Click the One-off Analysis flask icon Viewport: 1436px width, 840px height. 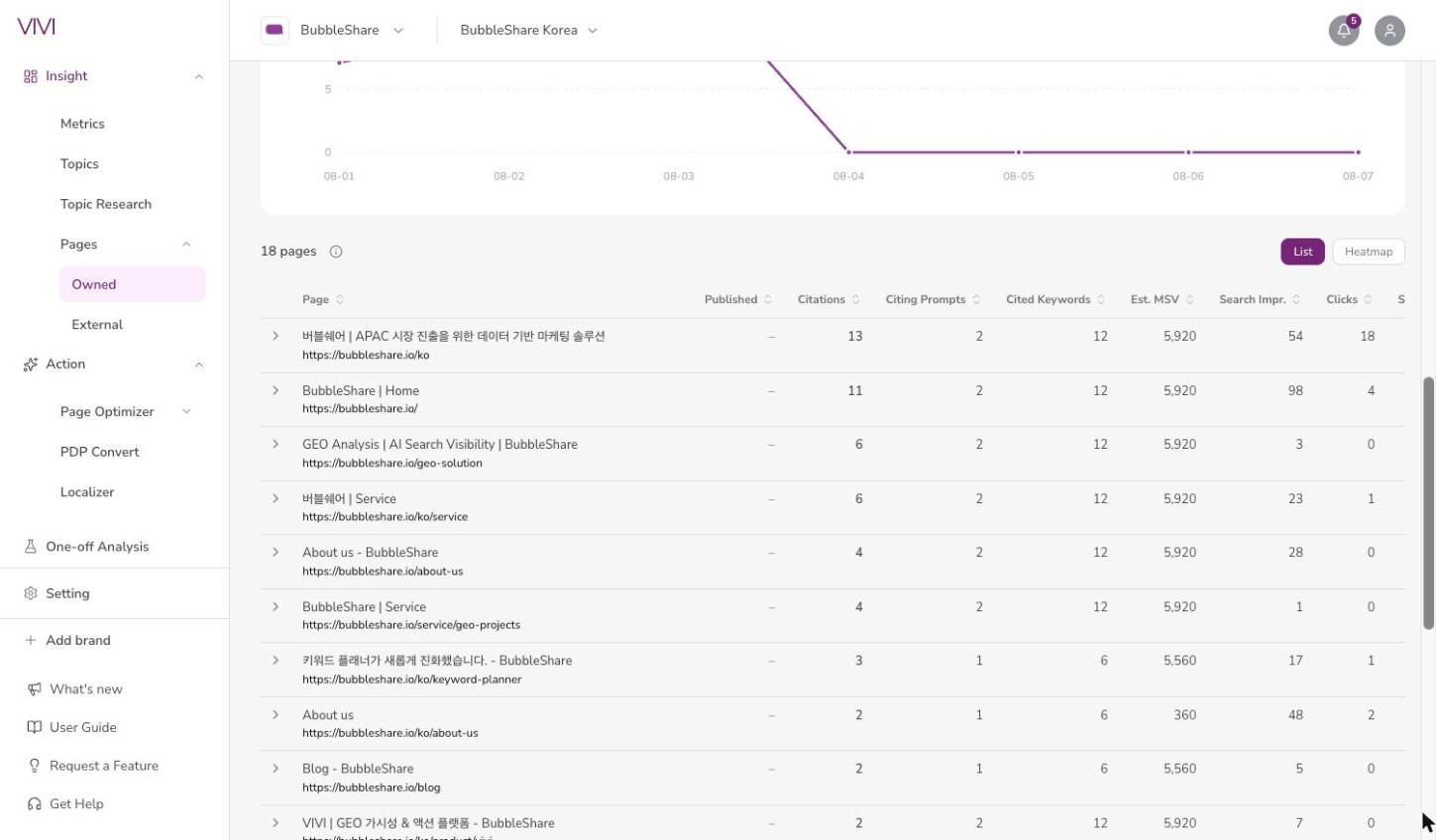coord(31,547)
